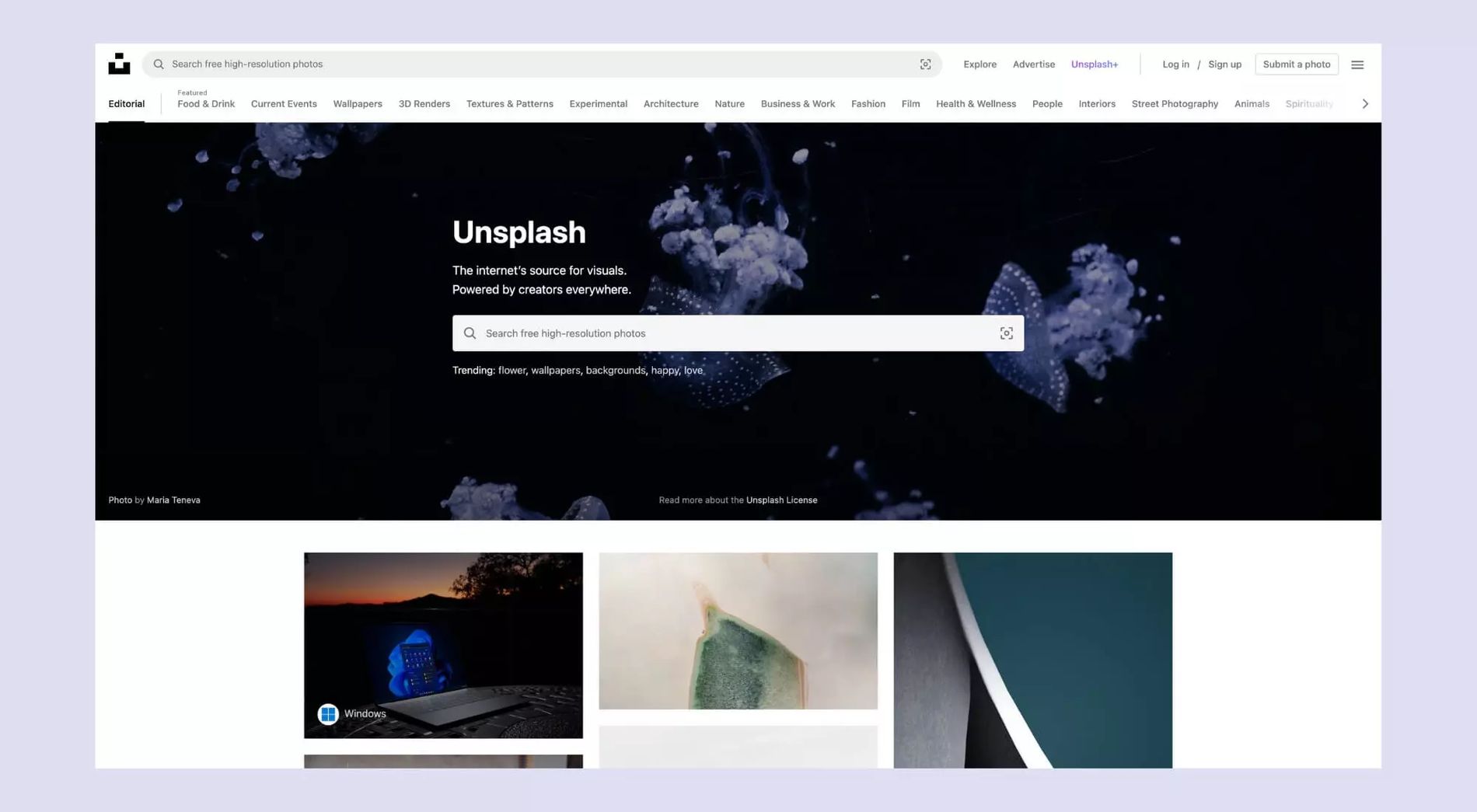Select the Editorial tab
Viewport: 1477px width, 812px height.
click(x=126, y=103)
